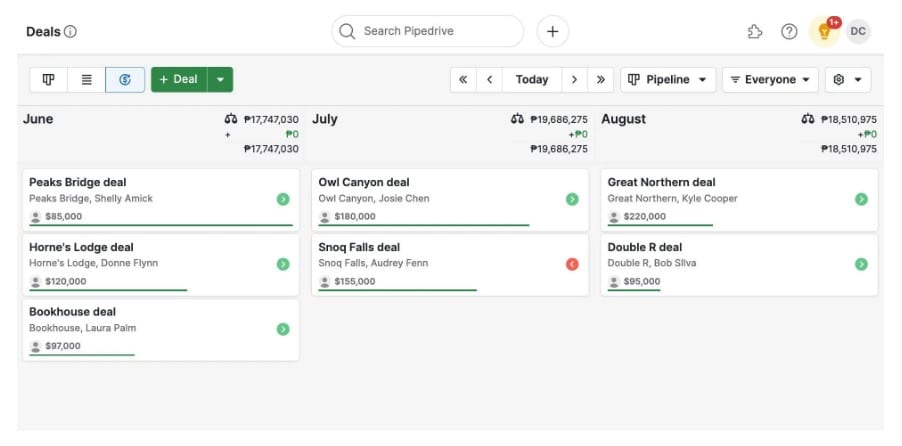Click "Great Northern, Kyle Cooper" text
The image size is (902, 446).
(672, 199)
